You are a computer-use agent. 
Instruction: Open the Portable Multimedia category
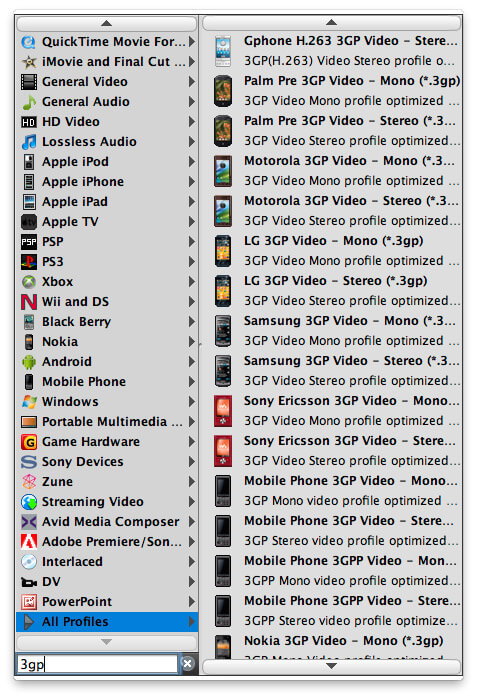[107, 422]
